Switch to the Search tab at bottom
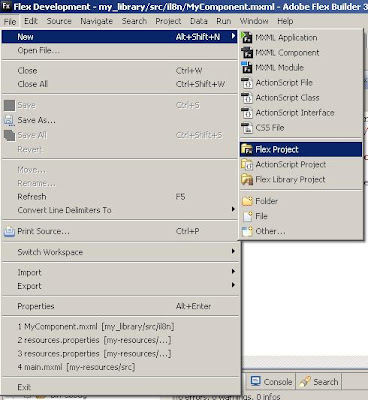 pyautogui.click(x=319, y=381)
